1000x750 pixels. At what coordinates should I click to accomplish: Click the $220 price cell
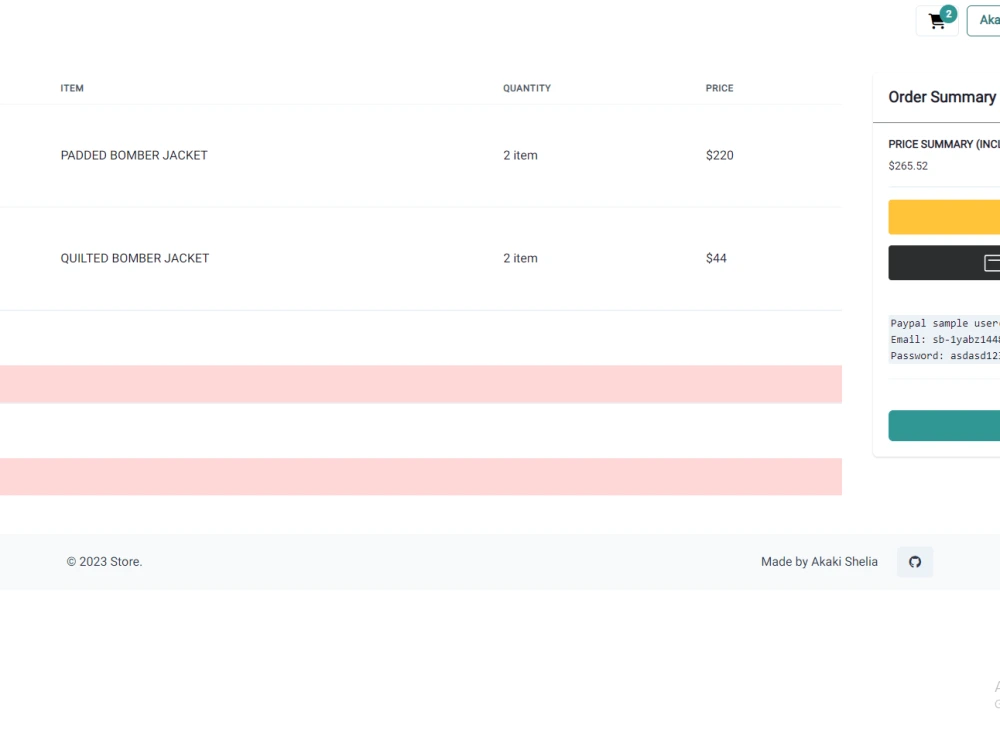coord(719,156)
